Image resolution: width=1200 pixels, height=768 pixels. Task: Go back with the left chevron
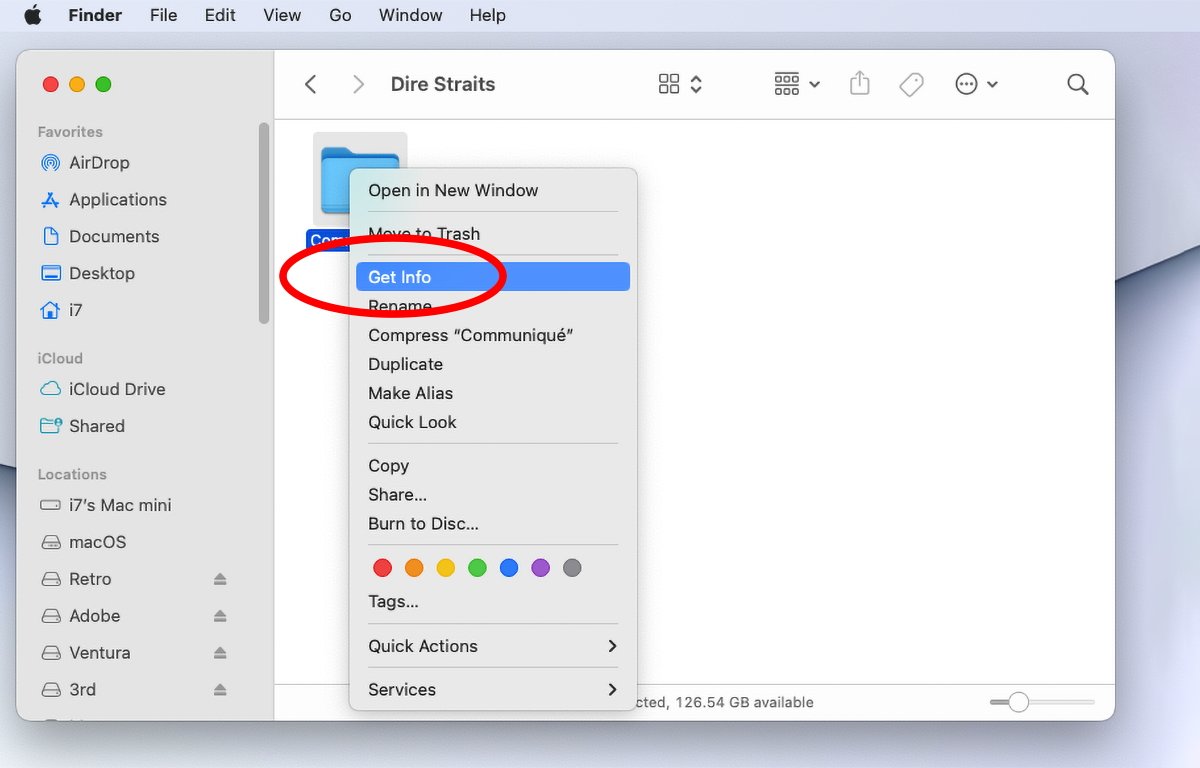[311, 84]
